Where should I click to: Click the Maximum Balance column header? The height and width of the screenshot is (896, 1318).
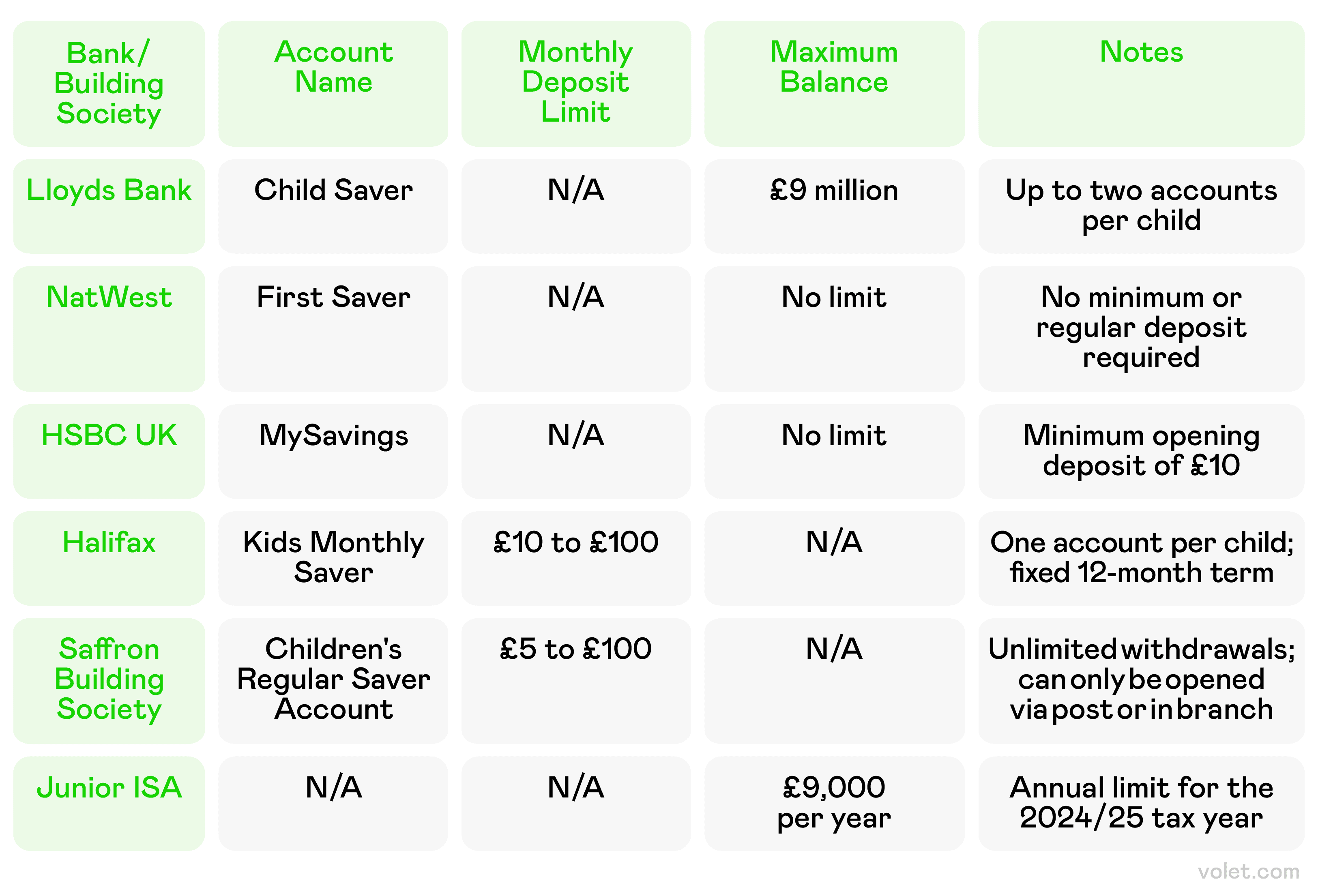[834, 67]
